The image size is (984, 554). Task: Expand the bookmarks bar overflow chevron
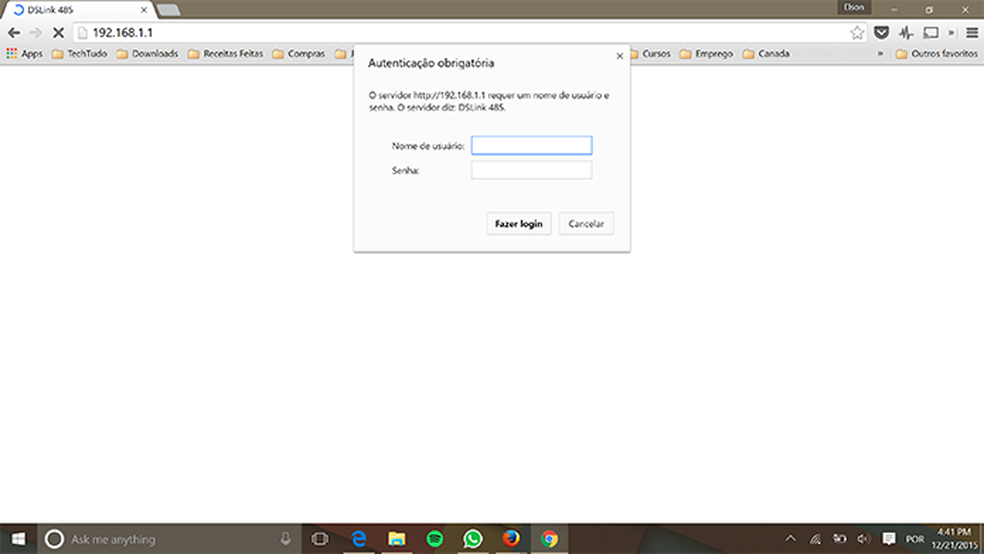coord(880,54)
